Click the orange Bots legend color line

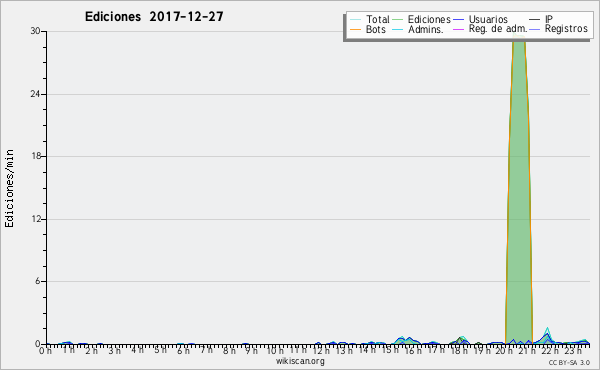click(x=355, y=30)
